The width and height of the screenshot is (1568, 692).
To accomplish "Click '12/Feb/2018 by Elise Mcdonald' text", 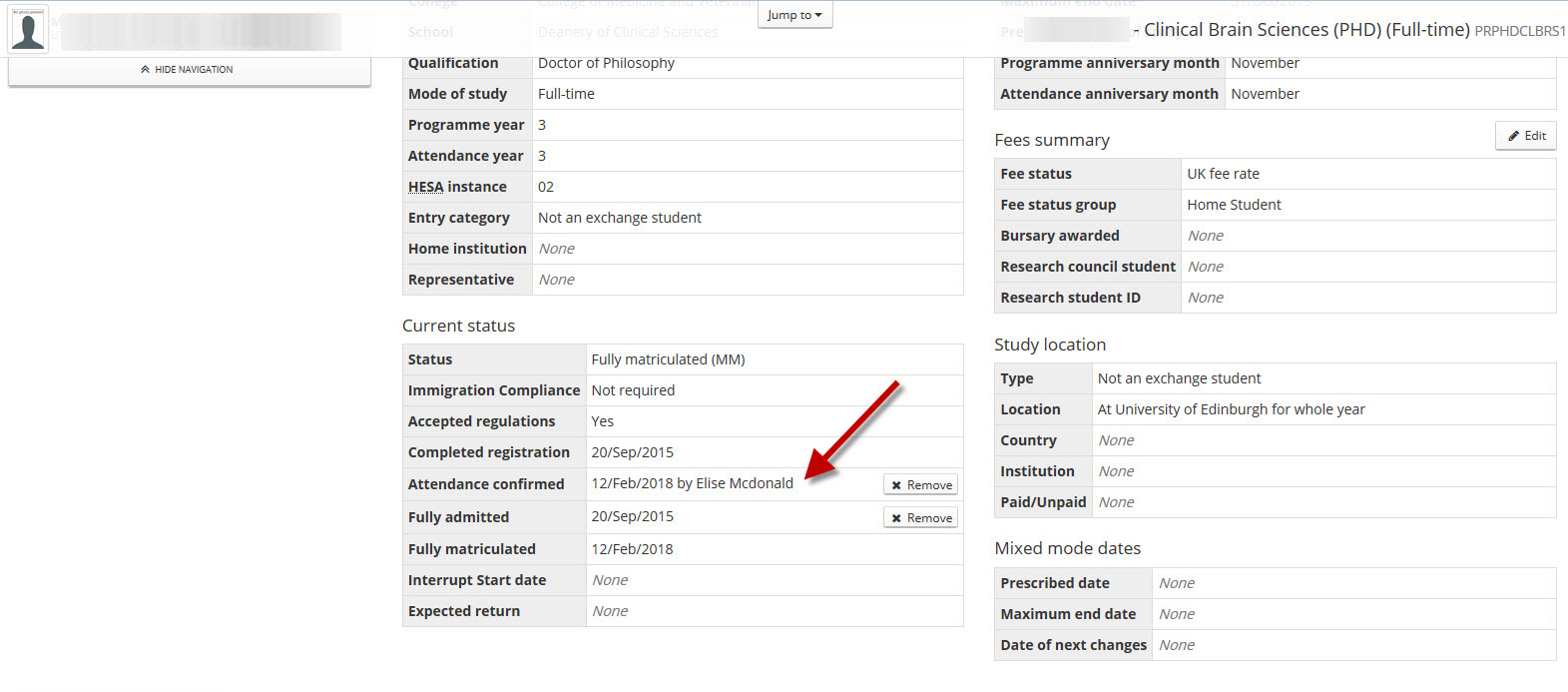I will [x=692, y=483].
